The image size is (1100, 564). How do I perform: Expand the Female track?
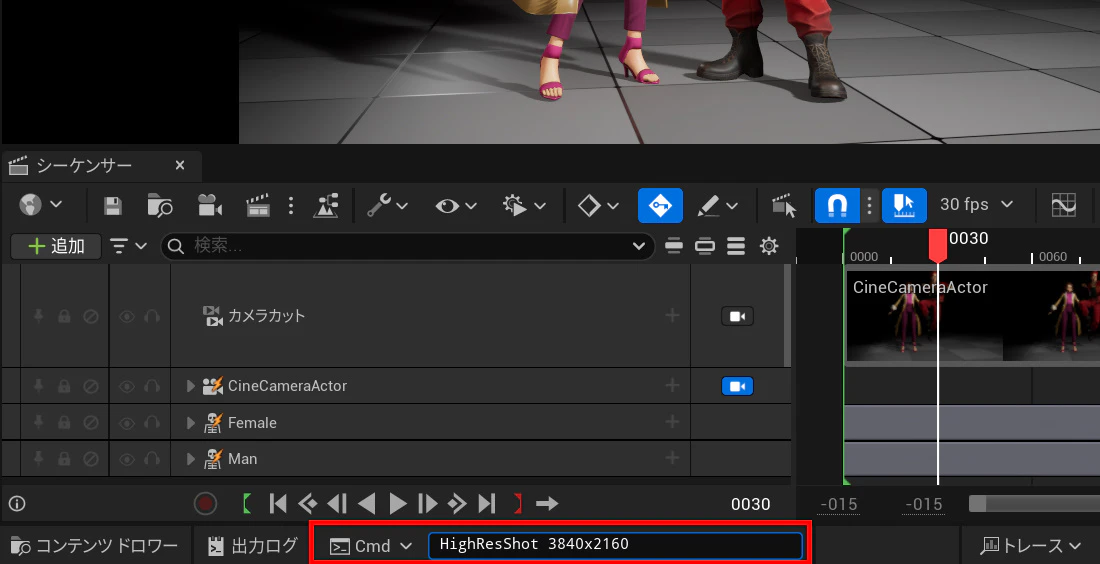coord(190,423)
